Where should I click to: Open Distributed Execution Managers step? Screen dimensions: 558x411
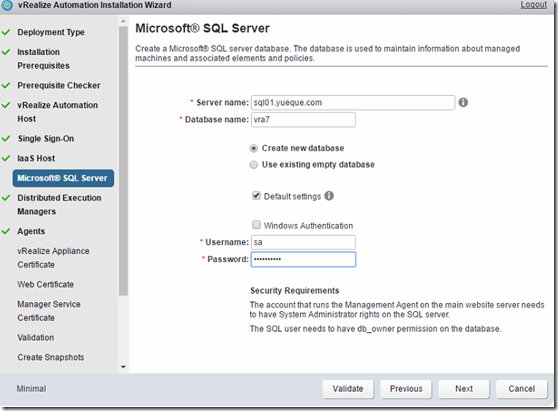tap(59, 205)
